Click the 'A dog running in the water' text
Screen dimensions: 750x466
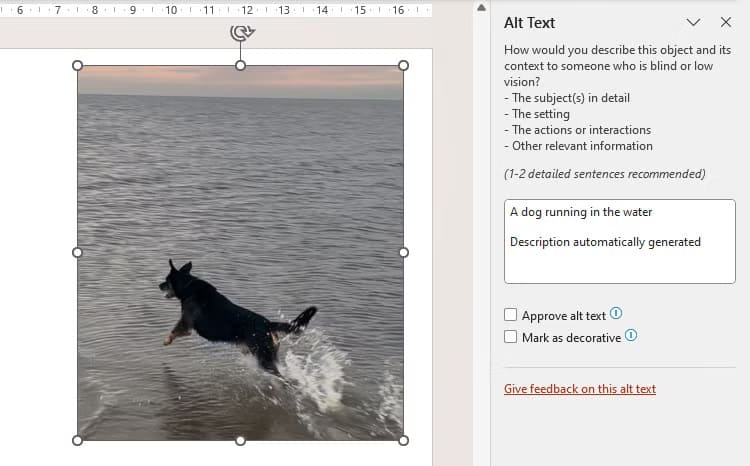pyautogui.click(x=581, y=212)
